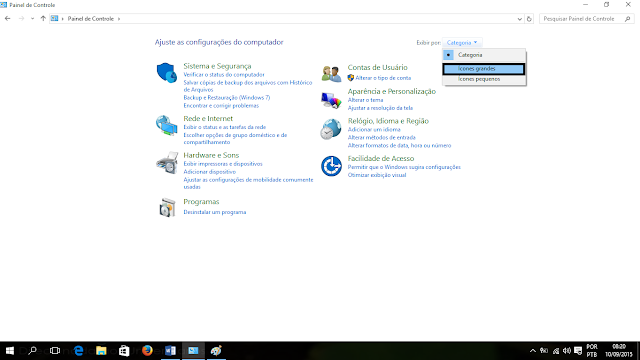
Task: Select Ícones pequenos in the view menu
Action: [x=484, y=79]
